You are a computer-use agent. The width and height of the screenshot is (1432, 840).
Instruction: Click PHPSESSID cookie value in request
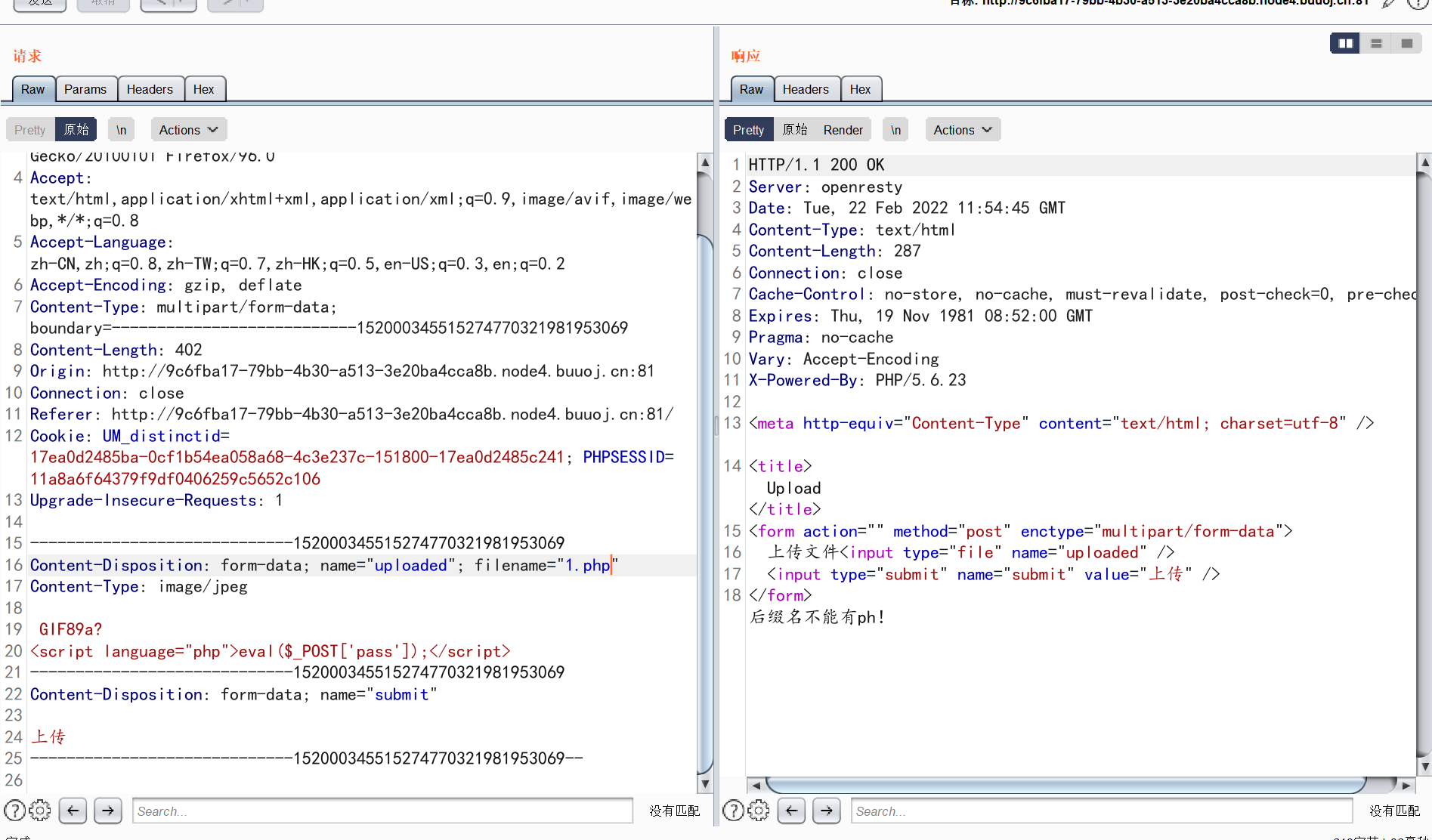pyautogui.click(x=175, y=479)
